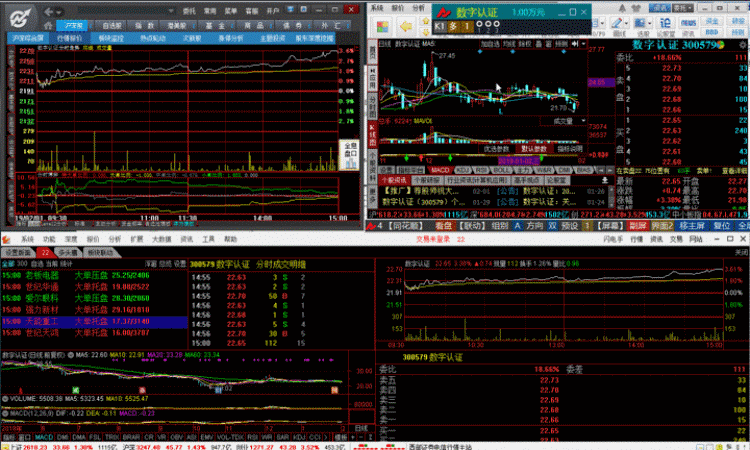
Task: Click the 14:56 22.70 30 B trade row
Action: pyautogui.click(x=249, y=334)
